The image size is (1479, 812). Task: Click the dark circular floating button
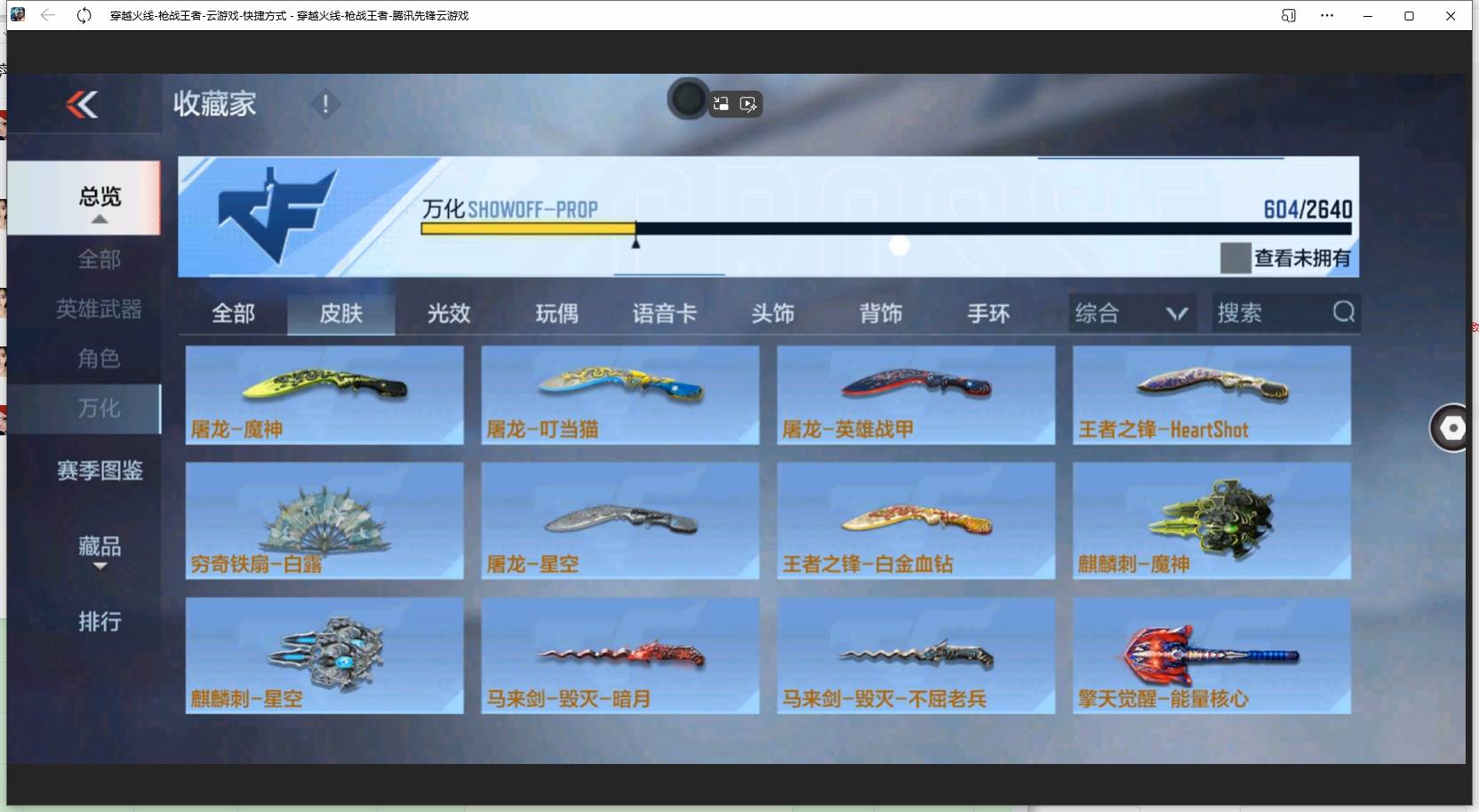687,100
